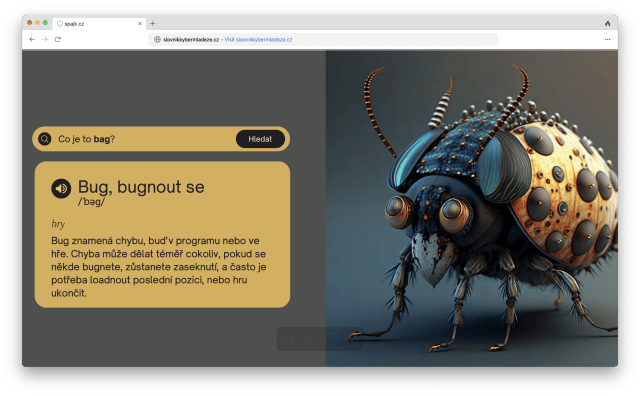Reload the page with the refresh icon
This screenshot has width=640, height=396.
pos(58,39)
